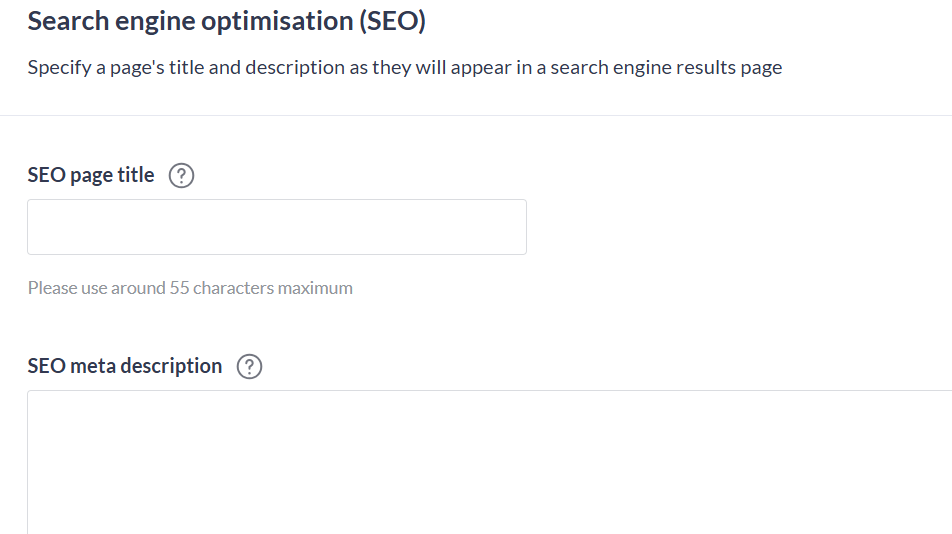Click the word "maximum" in the character hint
952x534 pixels.
pyautogui.click(x=315, y=288)
